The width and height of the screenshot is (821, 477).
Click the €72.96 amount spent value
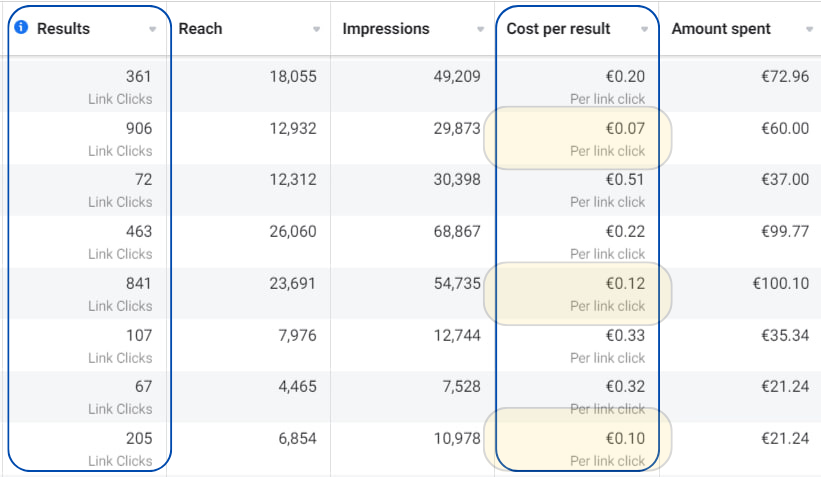[784, 76]
